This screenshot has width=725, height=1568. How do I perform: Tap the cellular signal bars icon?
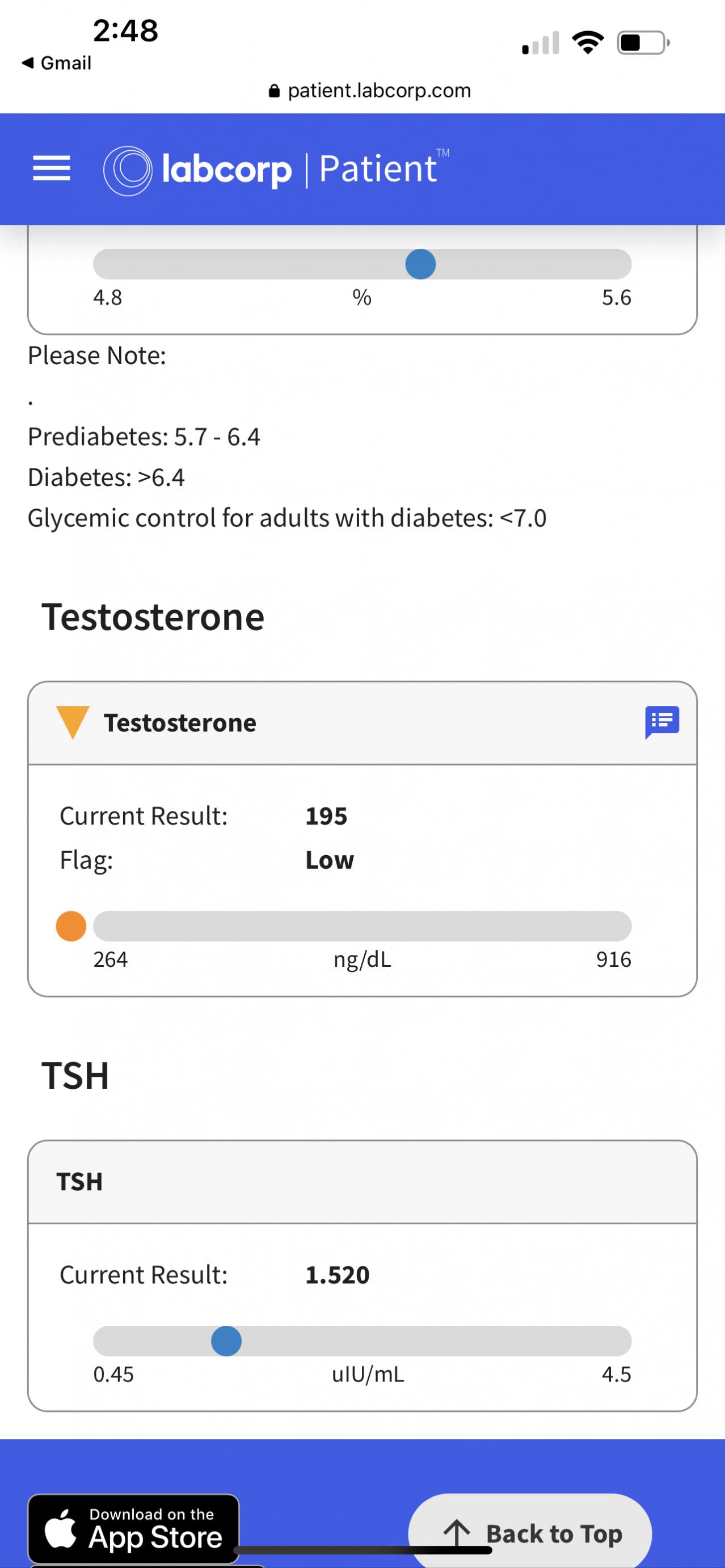pyautogui.click(x=541, y=44)
